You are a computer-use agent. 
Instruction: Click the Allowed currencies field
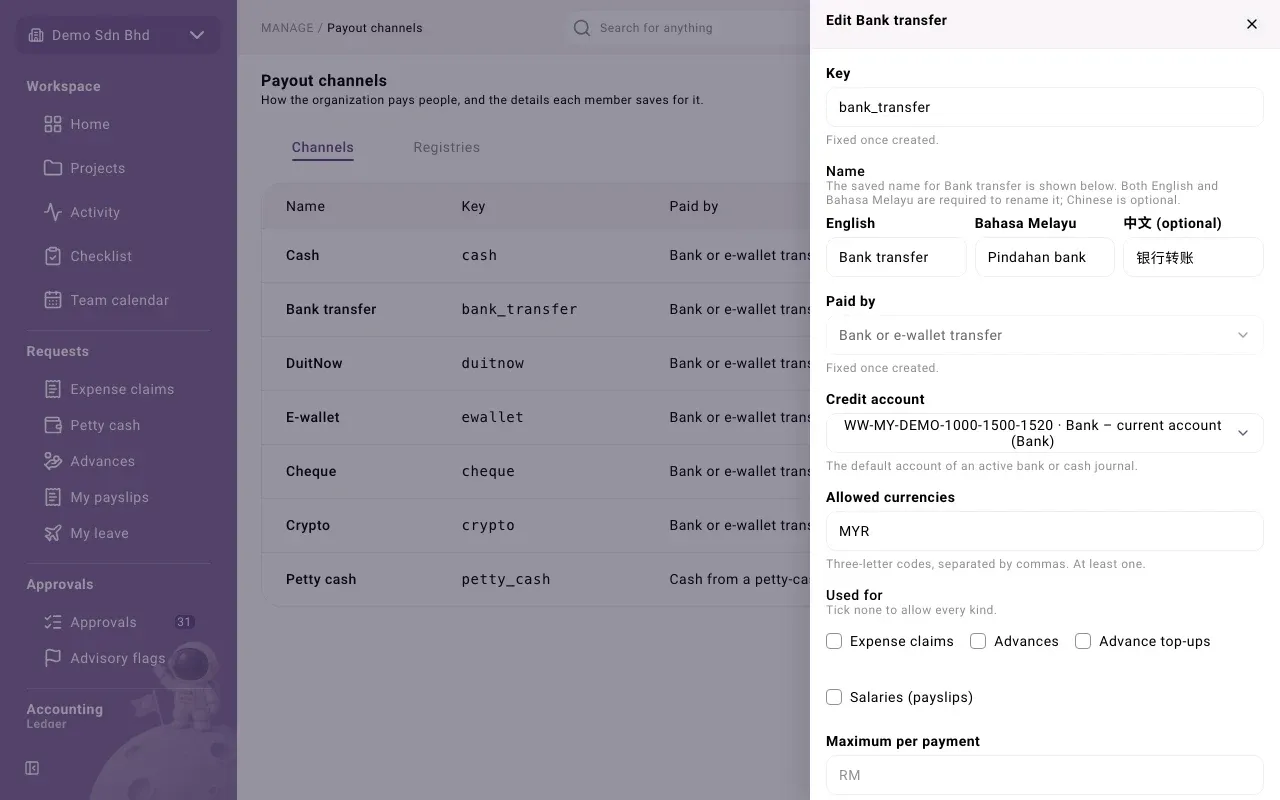point(1045,531)
